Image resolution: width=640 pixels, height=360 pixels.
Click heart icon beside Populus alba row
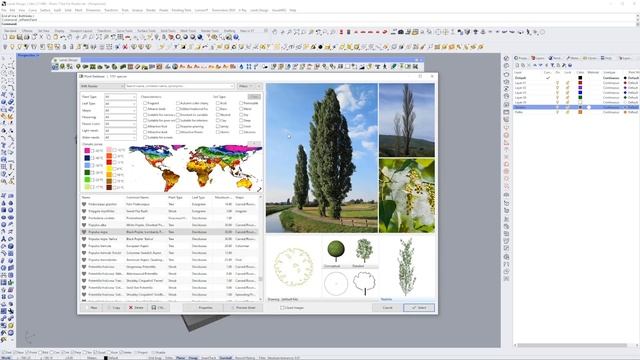pyautogui.click(x=84, y=225)
